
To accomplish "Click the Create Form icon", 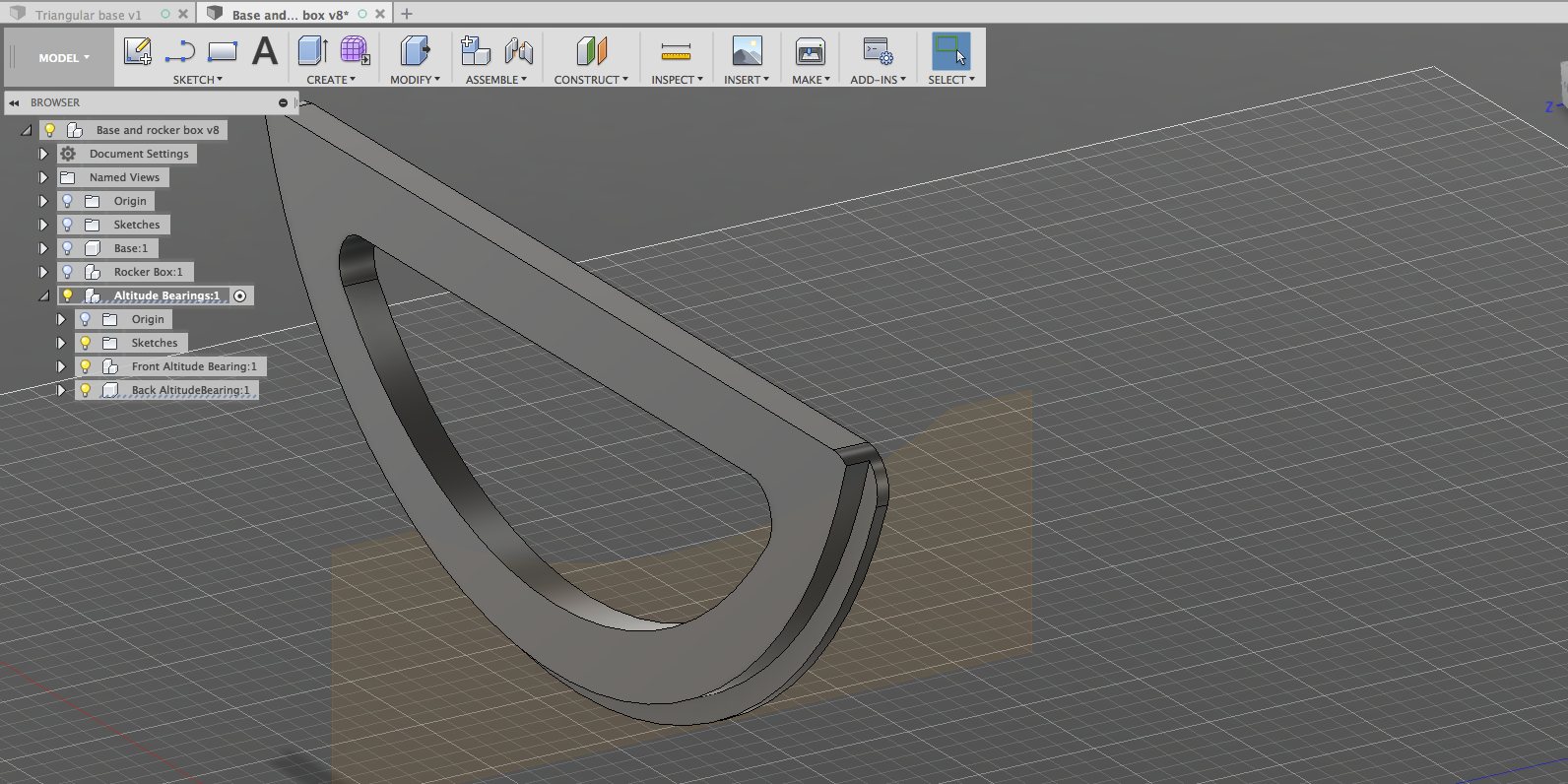I will (355, 51).
